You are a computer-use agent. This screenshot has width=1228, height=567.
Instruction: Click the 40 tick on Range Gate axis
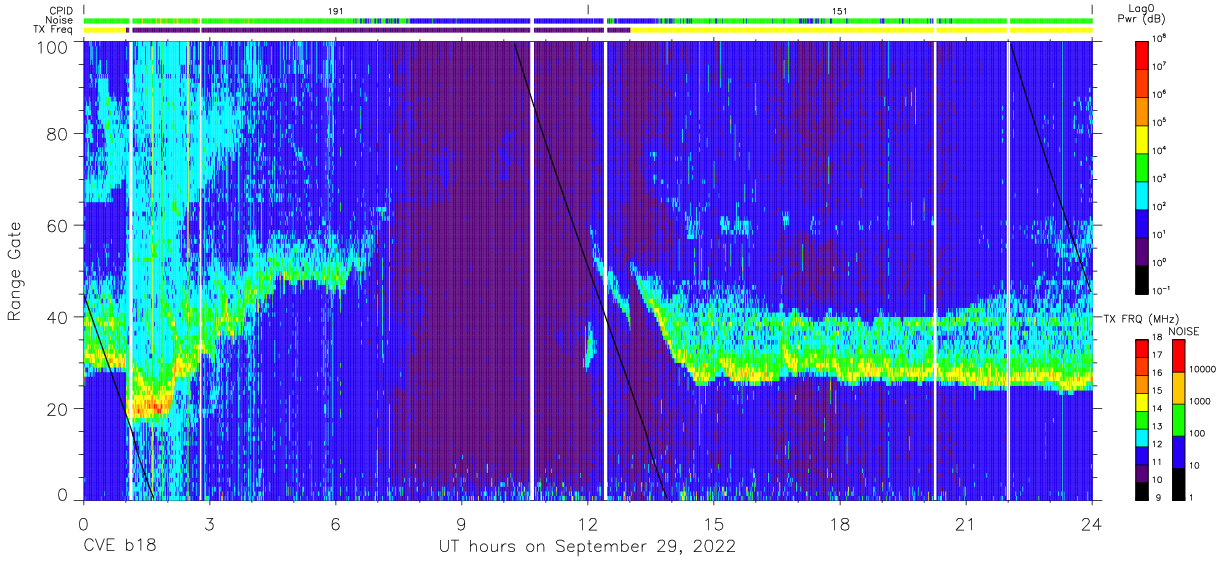coord(58,317)
